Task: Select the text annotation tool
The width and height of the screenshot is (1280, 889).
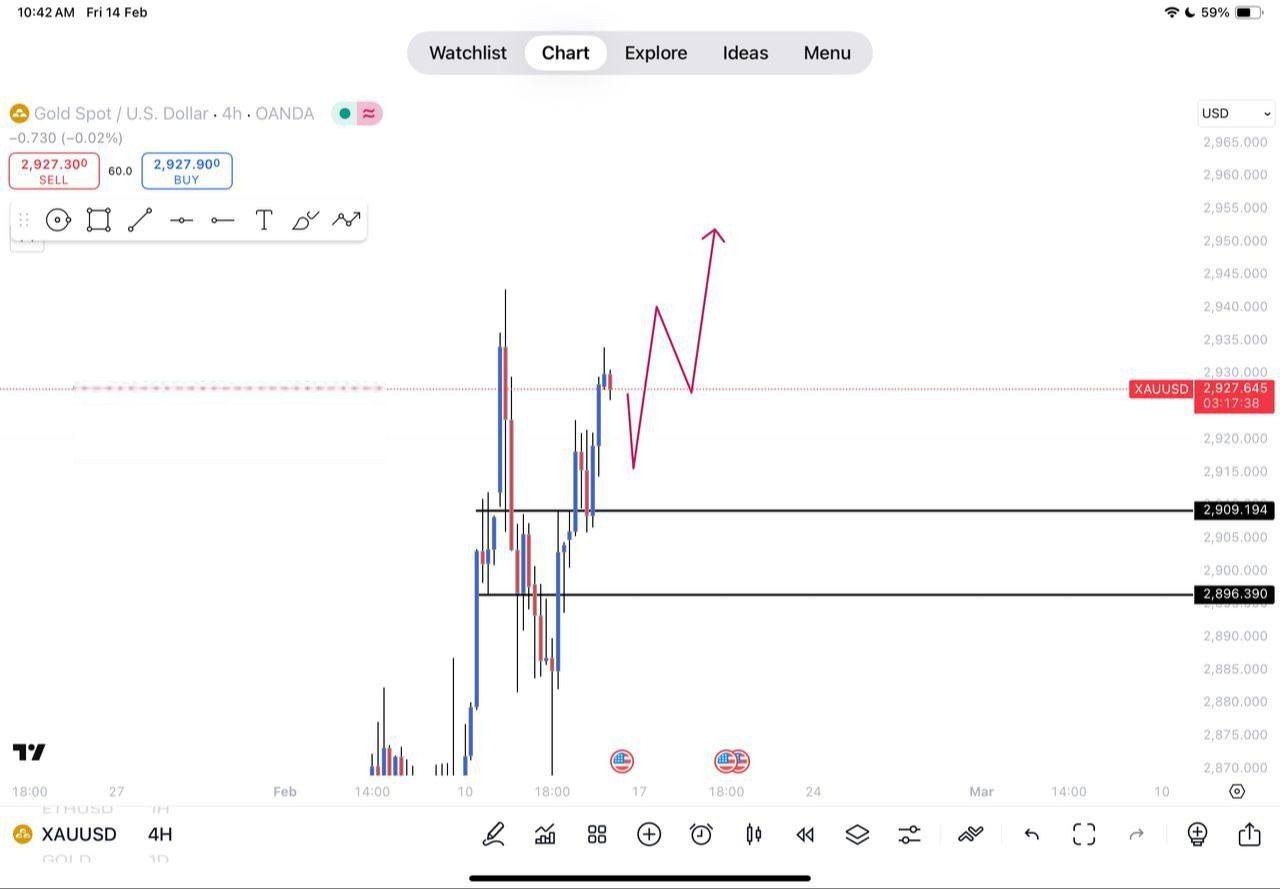Action: 264,220
